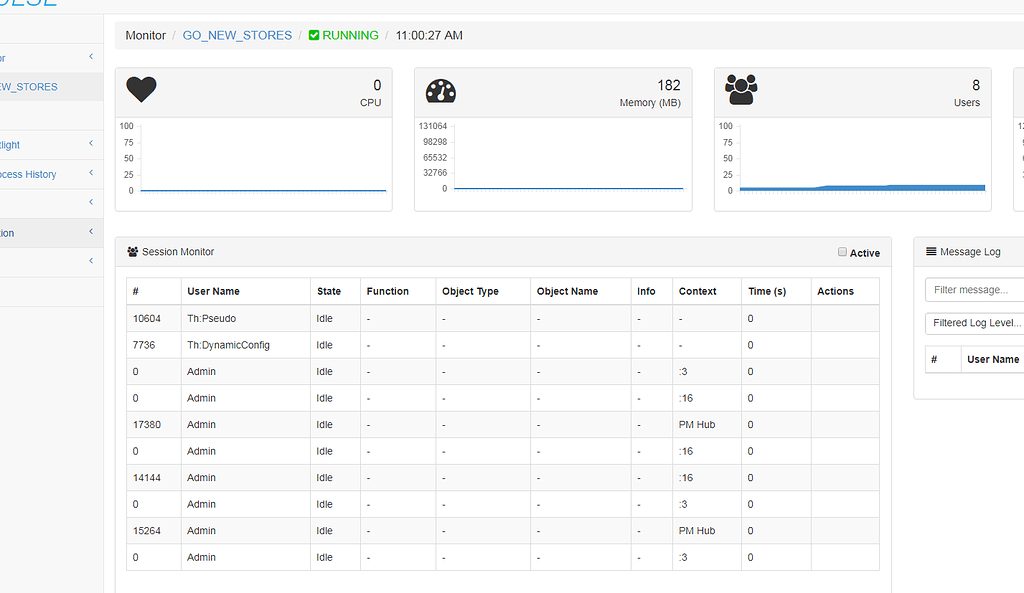Expand the Process History sidebar section
The height and width of the screenshot is (593, 1024).
[90, 174]
